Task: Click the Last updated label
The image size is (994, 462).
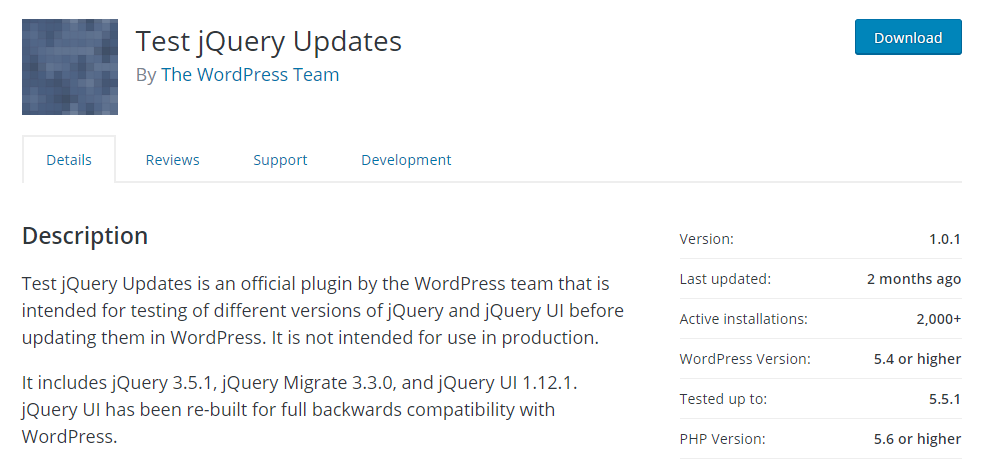Action: tap(725, 279)
